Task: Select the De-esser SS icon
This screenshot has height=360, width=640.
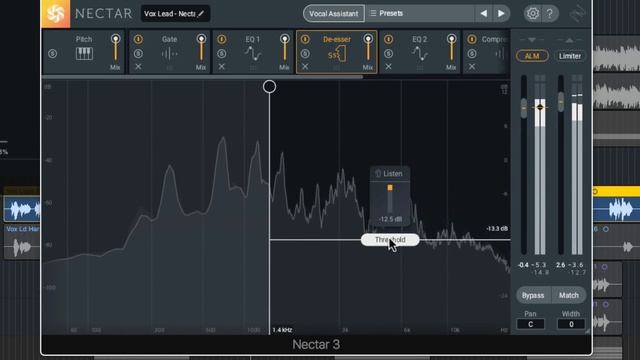Action: click(x=337, y=54)
